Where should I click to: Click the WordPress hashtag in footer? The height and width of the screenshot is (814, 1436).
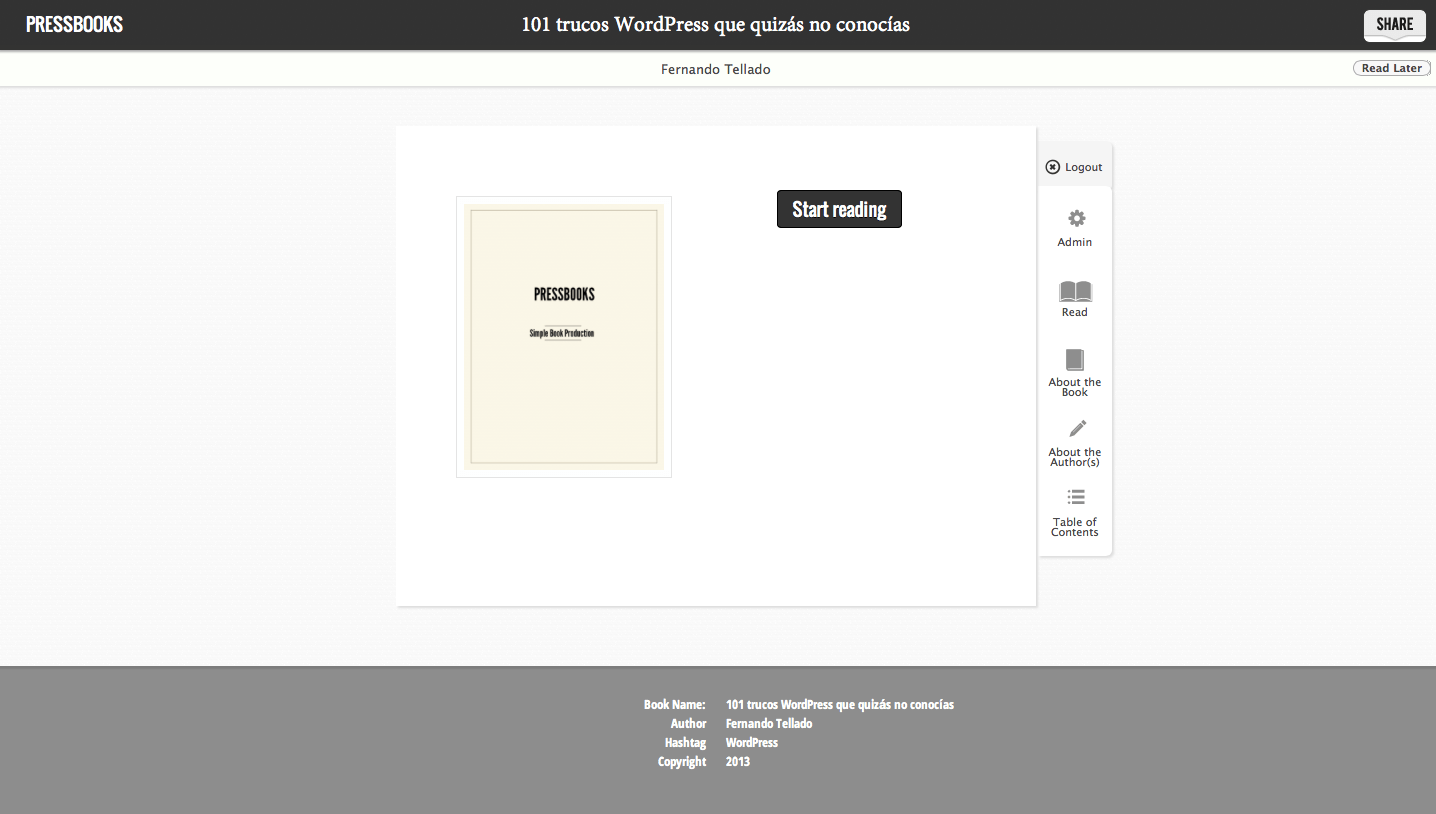coord(752,743)
